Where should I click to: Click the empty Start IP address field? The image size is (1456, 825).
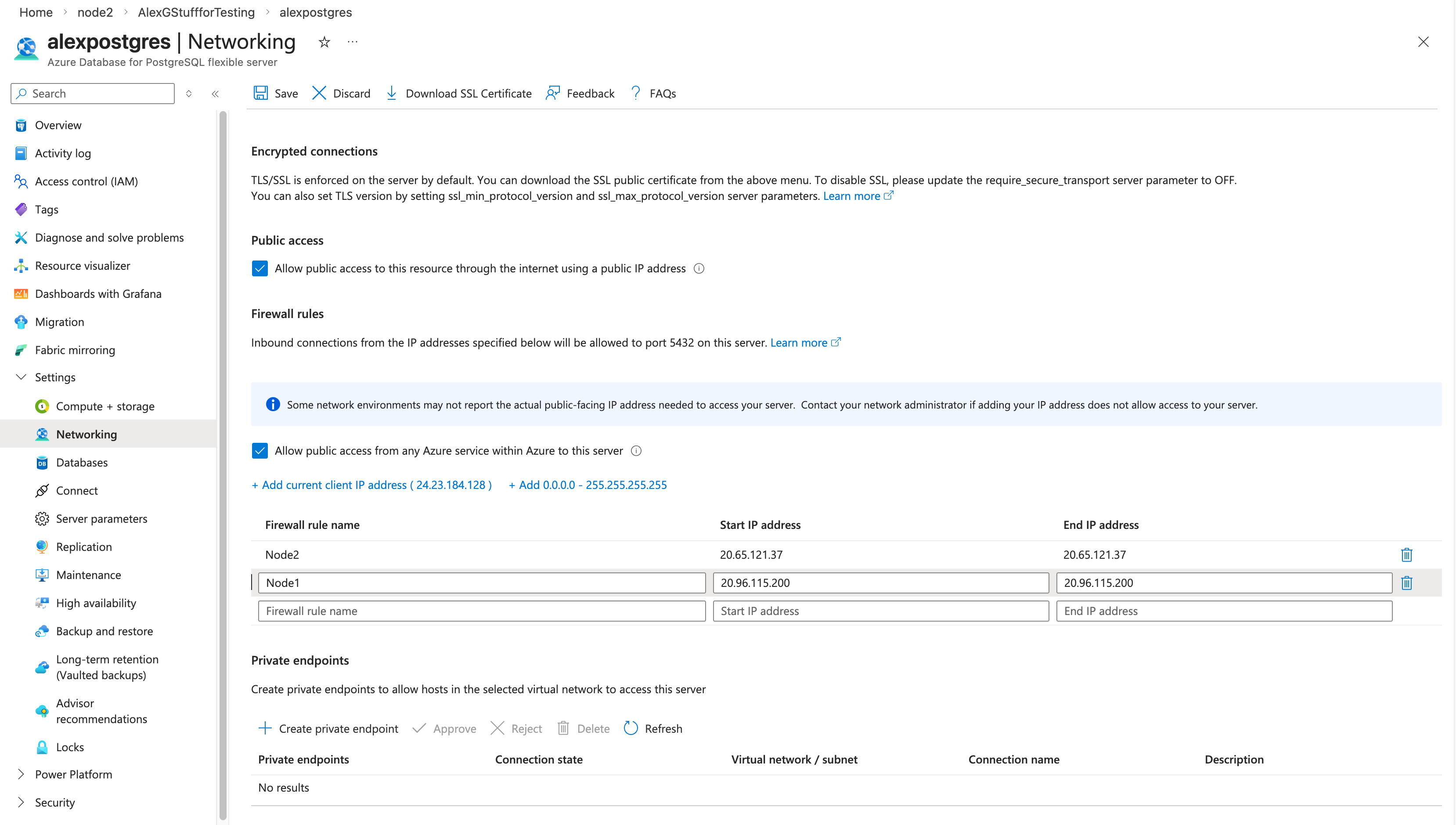click(881, 612)
